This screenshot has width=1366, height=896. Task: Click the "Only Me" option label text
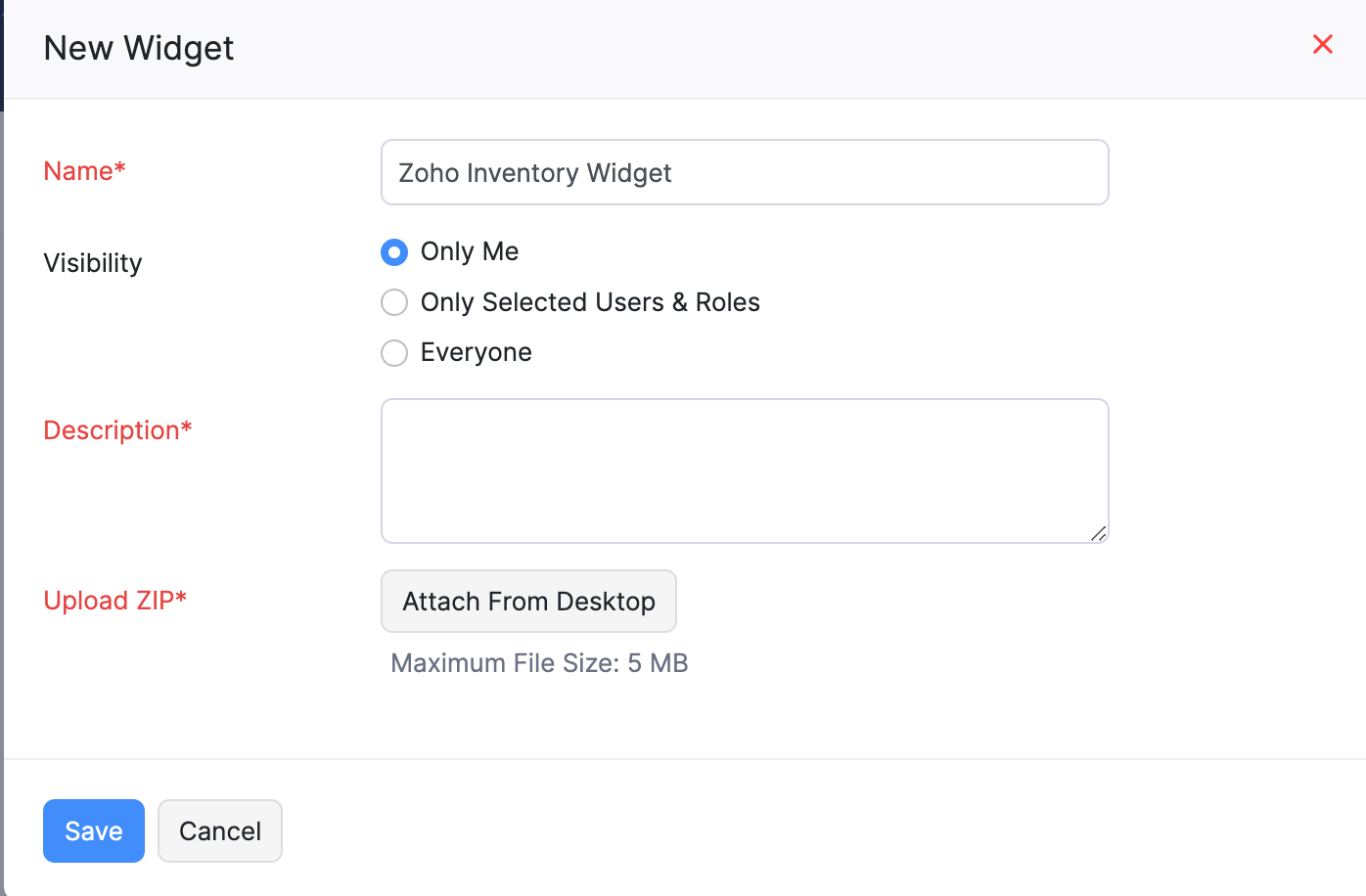point(470,251)
